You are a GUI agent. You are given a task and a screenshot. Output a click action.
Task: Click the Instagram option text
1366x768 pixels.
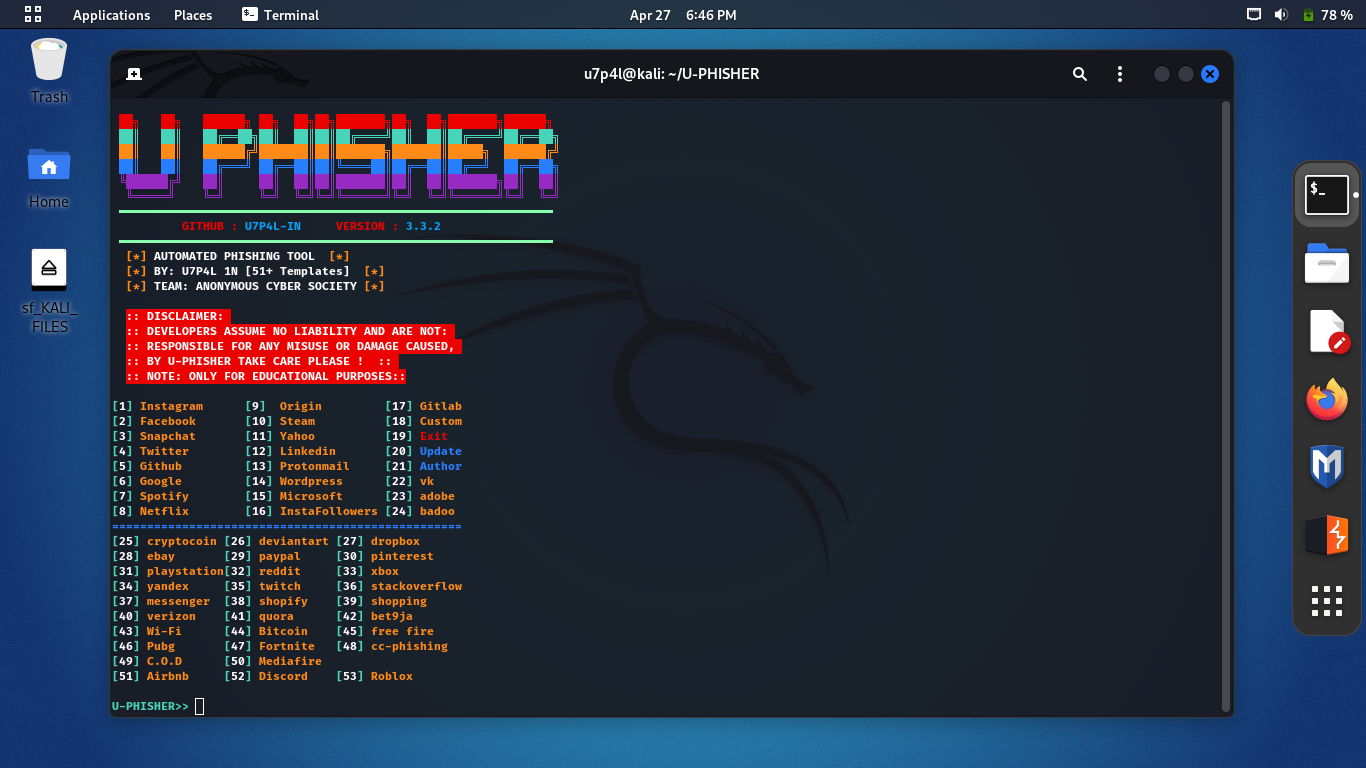[171, 406]
